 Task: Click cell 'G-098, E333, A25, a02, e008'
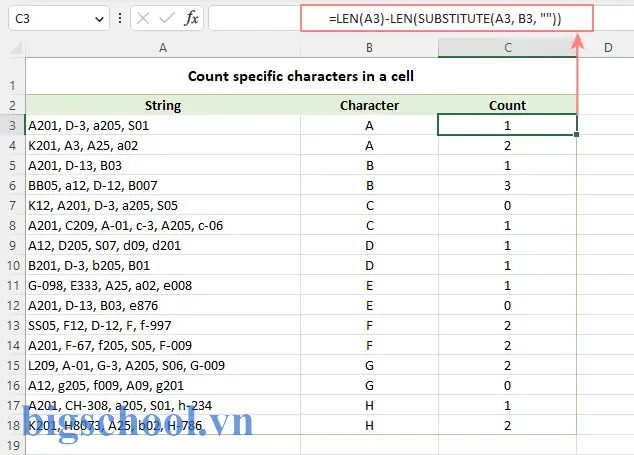pyautogui.click(x=163, y=286)
